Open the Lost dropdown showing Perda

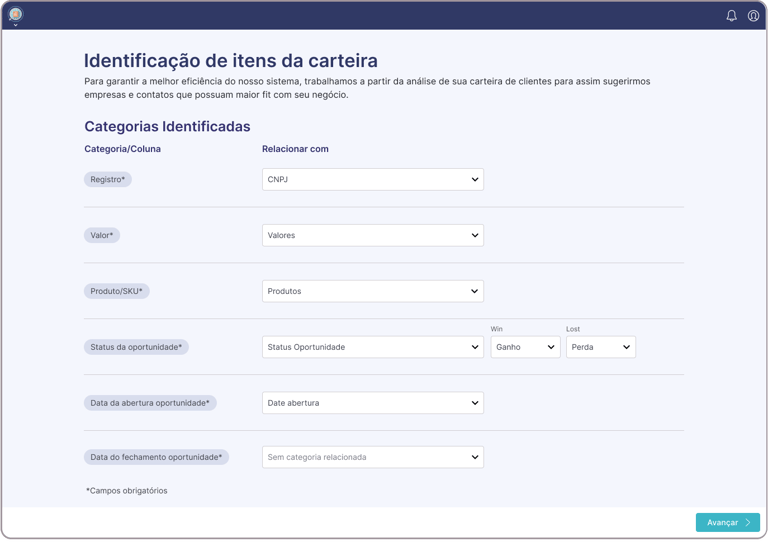click(600, 347)
